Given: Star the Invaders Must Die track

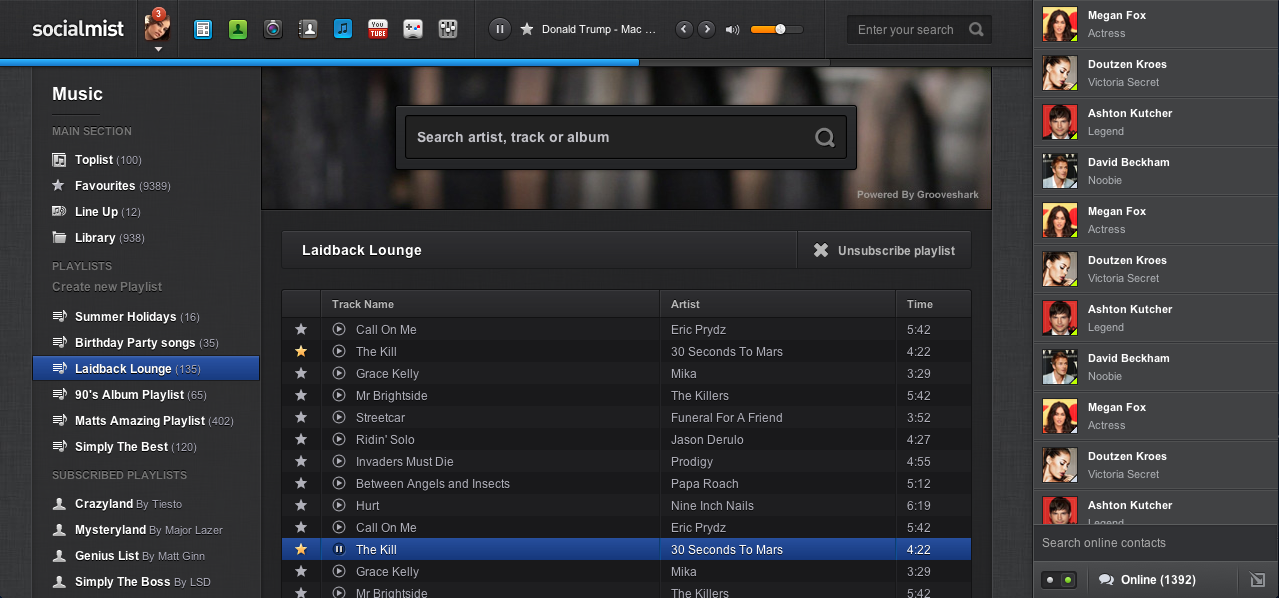Looking at the screenshot, I should (x=301, y=462).
